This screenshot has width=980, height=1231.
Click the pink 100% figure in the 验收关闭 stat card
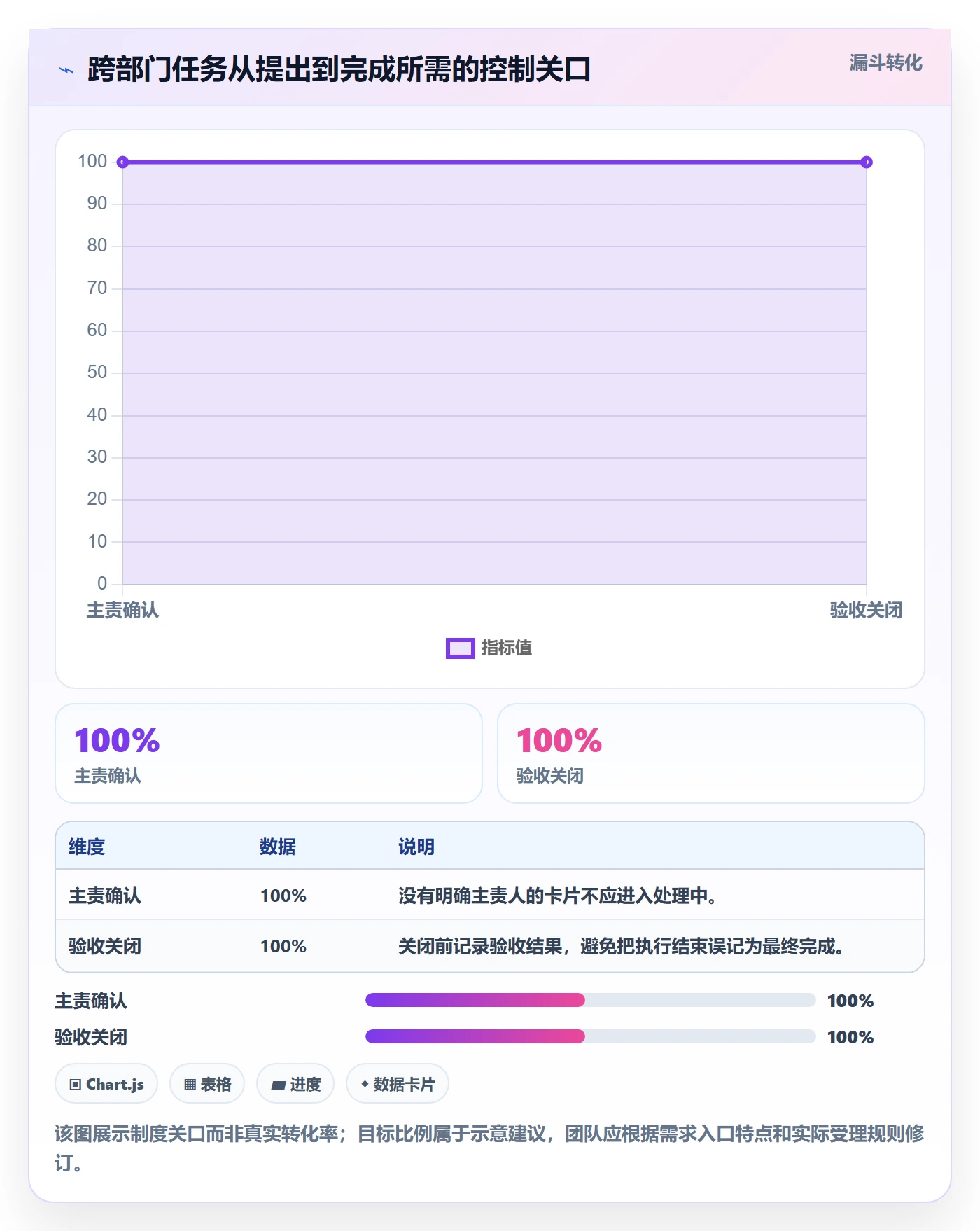point(559,741)
